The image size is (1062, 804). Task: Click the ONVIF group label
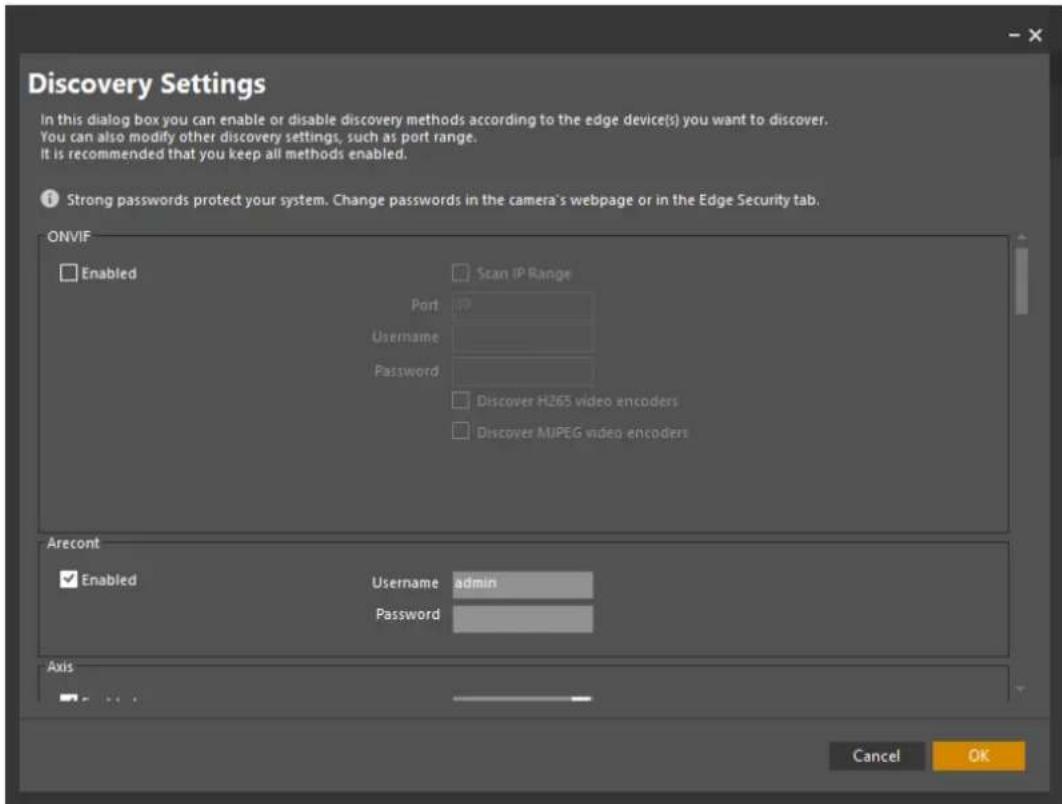[68, 236]
